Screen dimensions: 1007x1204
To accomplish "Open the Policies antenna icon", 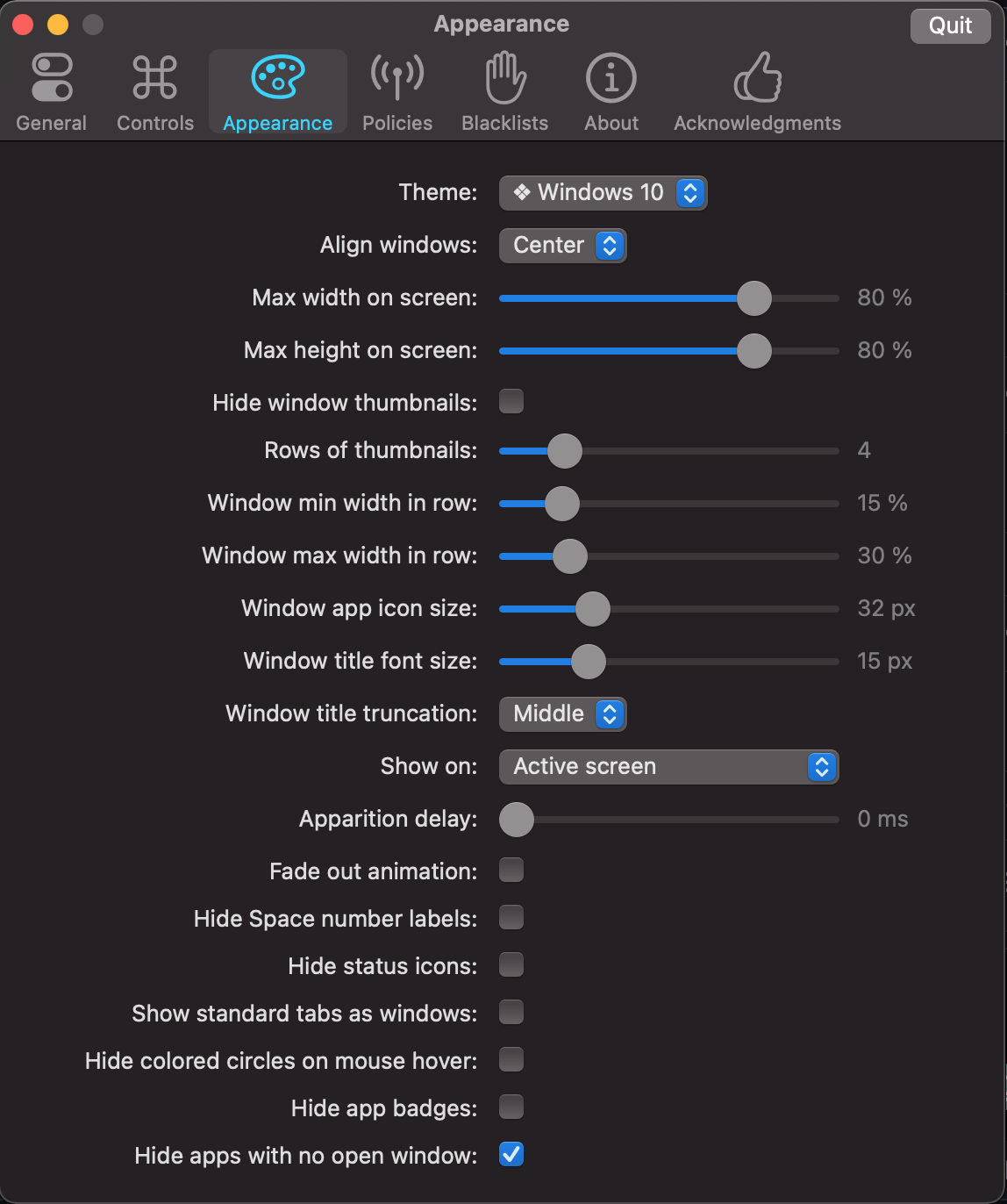I will 397,78.
